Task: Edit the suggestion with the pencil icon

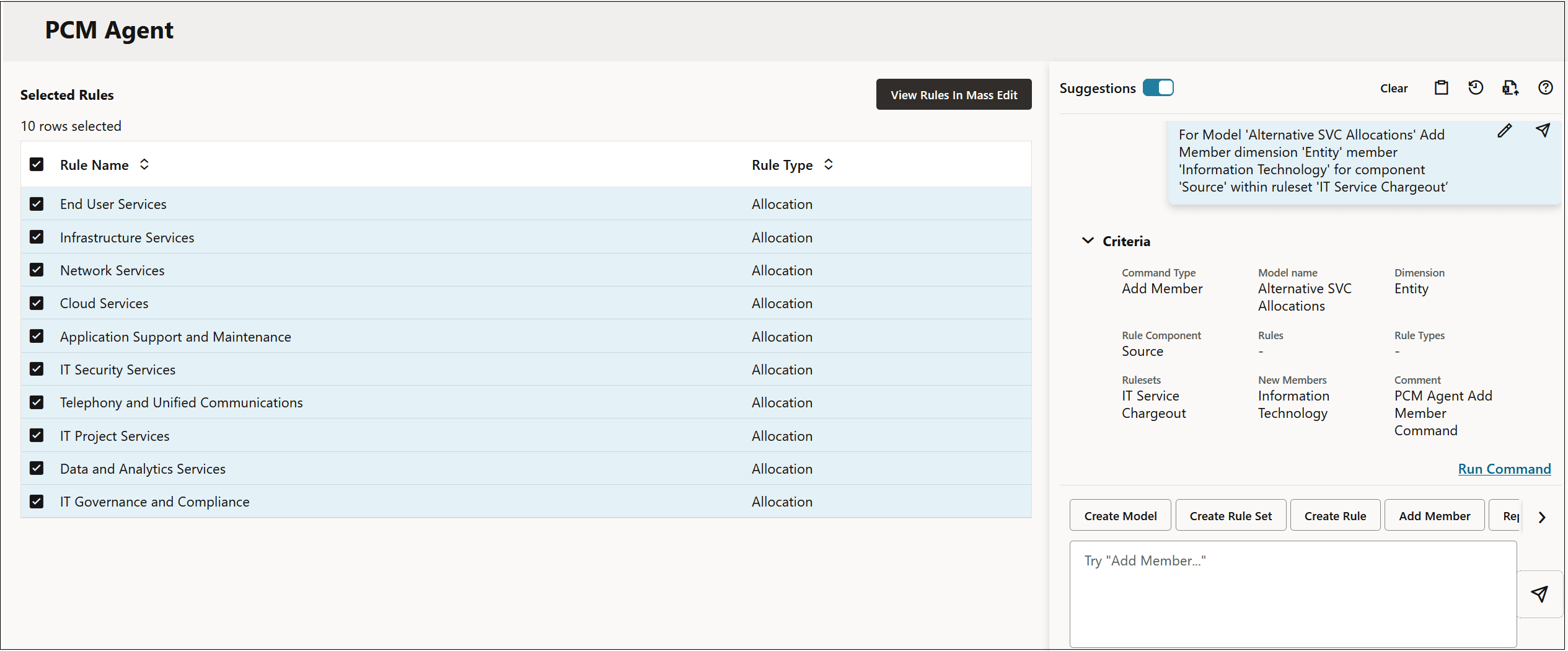Action: coord(1505,131)
